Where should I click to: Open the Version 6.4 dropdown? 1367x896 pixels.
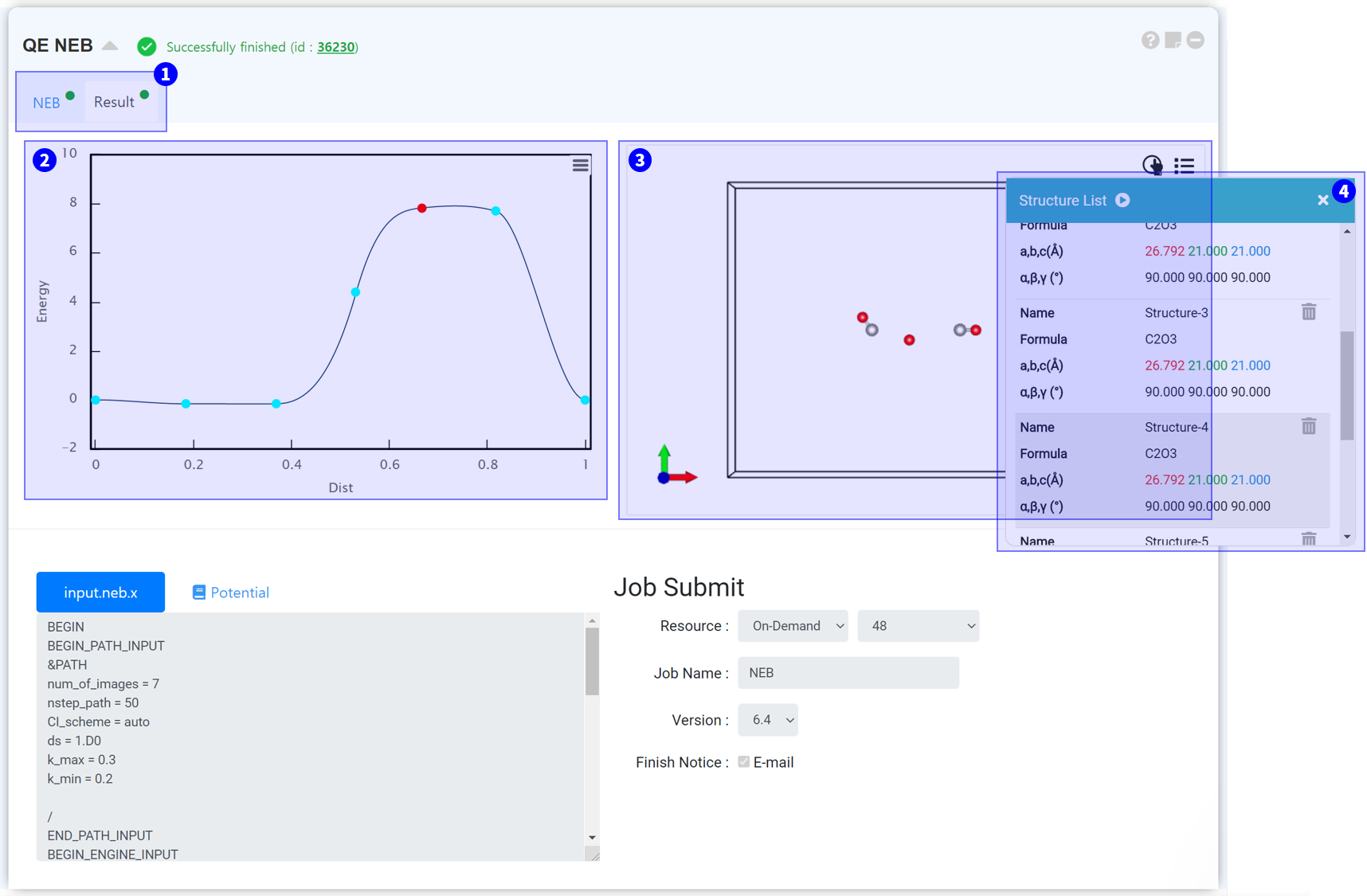pyautogui.click(x=767, y=720)
